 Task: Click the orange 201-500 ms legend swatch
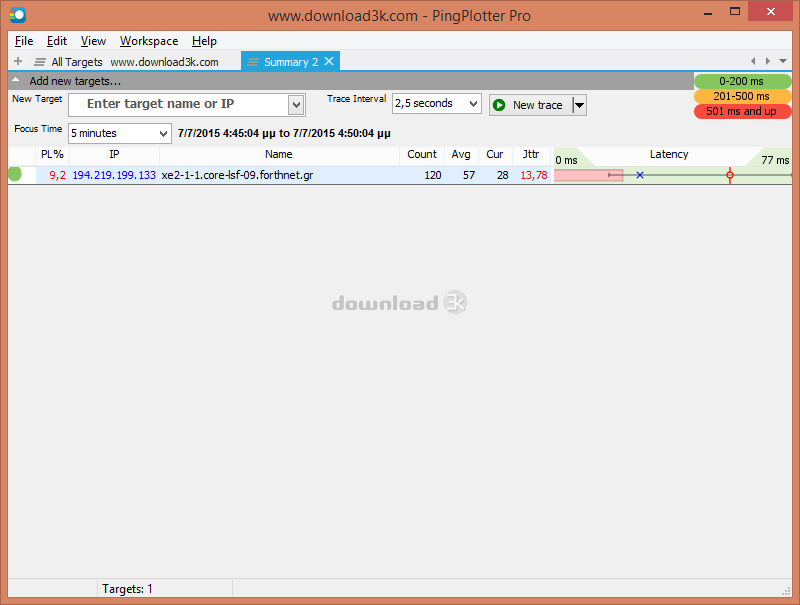tap(742, 96)
